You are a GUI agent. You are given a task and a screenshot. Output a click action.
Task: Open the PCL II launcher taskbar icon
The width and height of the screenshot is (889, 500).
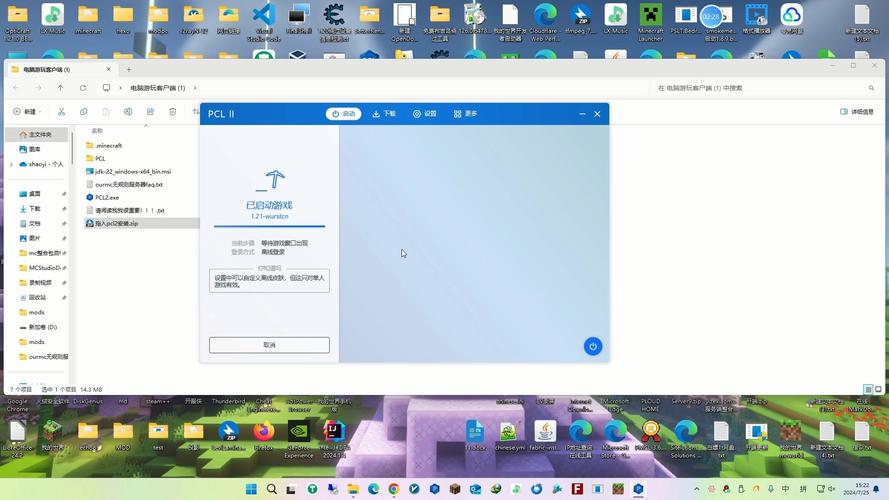pyautogui.click(x=638, y=489)
